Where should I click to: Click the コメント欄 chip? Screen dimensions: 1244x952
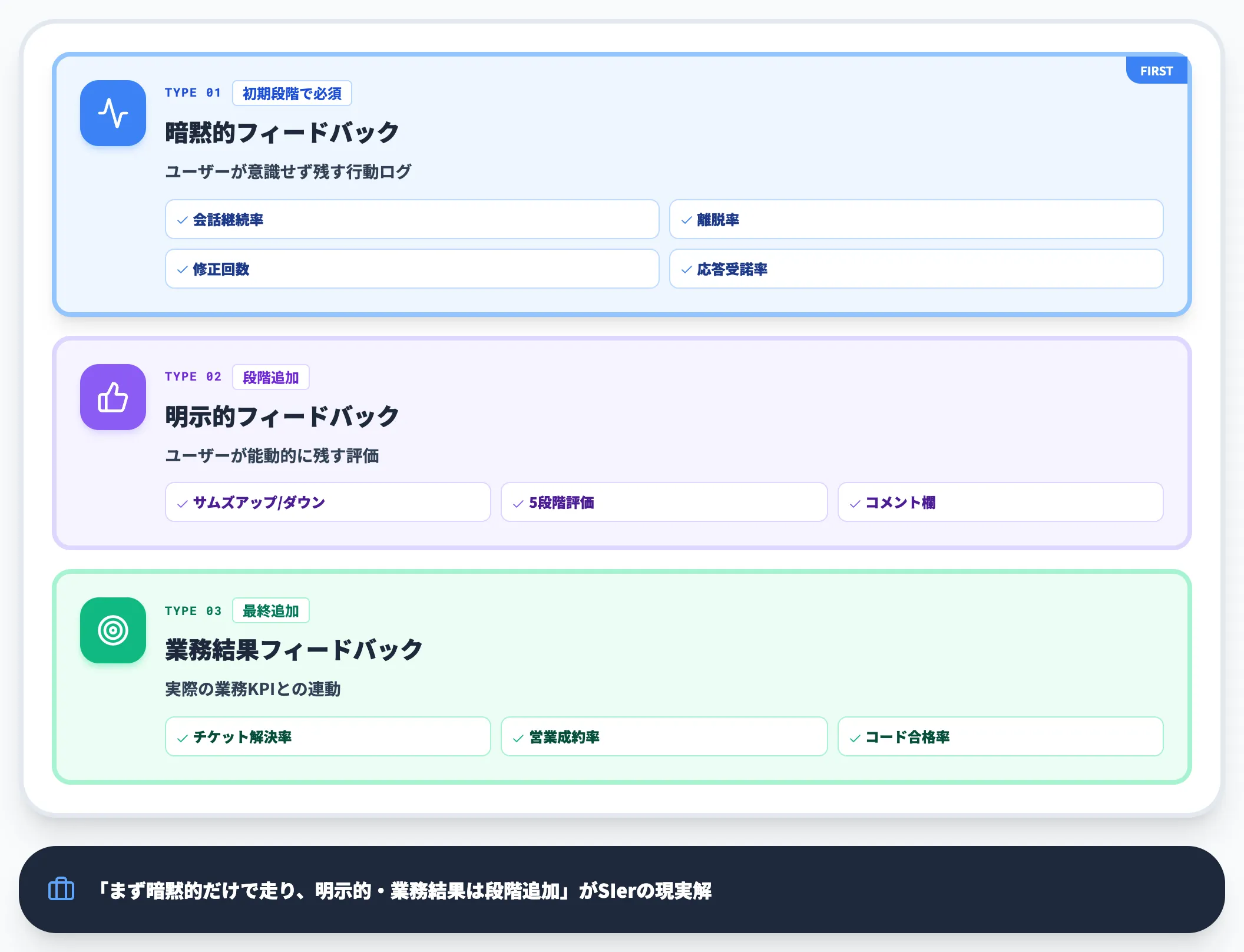(x=1001, y=502)
